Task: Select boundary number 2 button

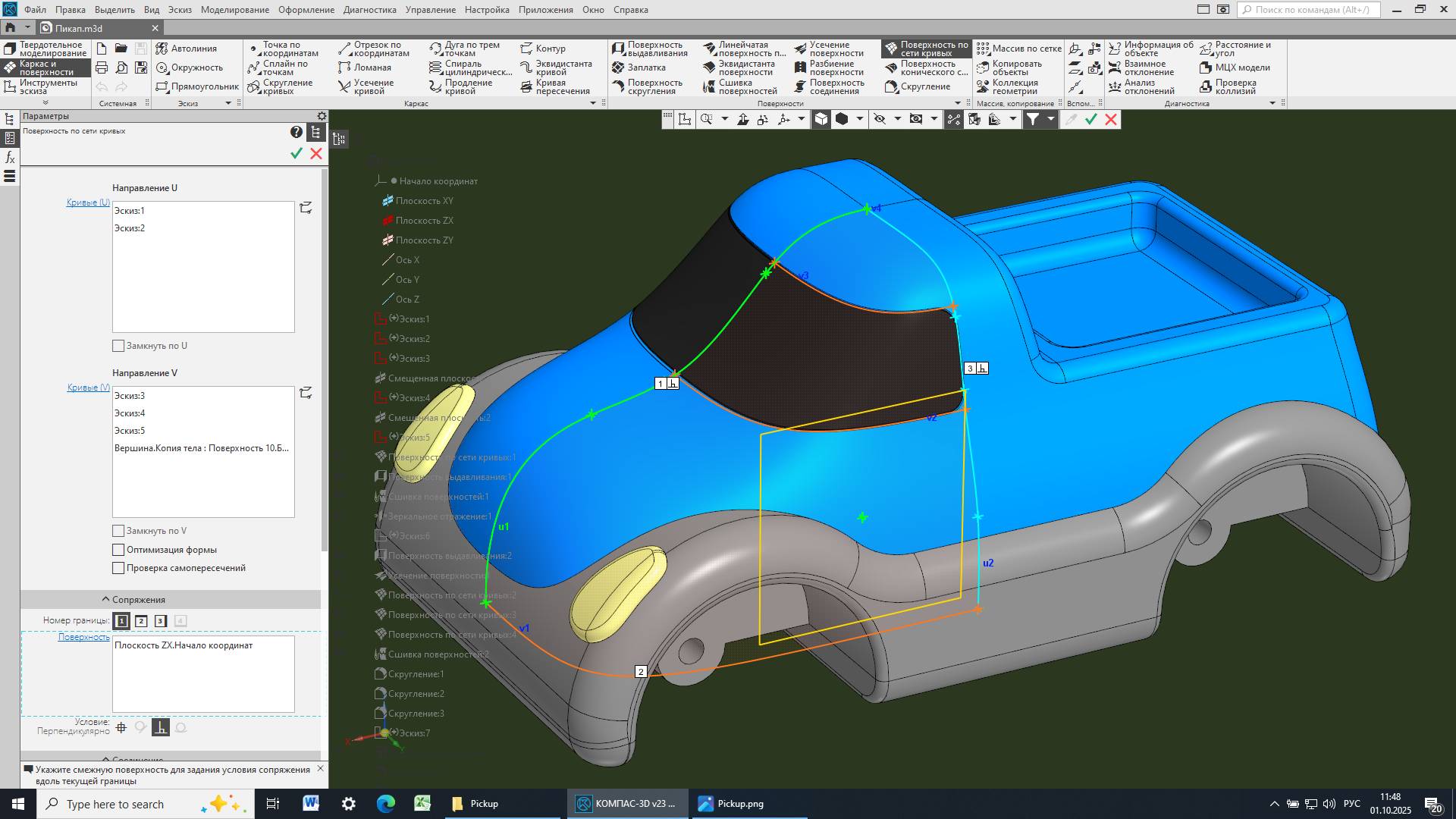Action: point(141,621)
